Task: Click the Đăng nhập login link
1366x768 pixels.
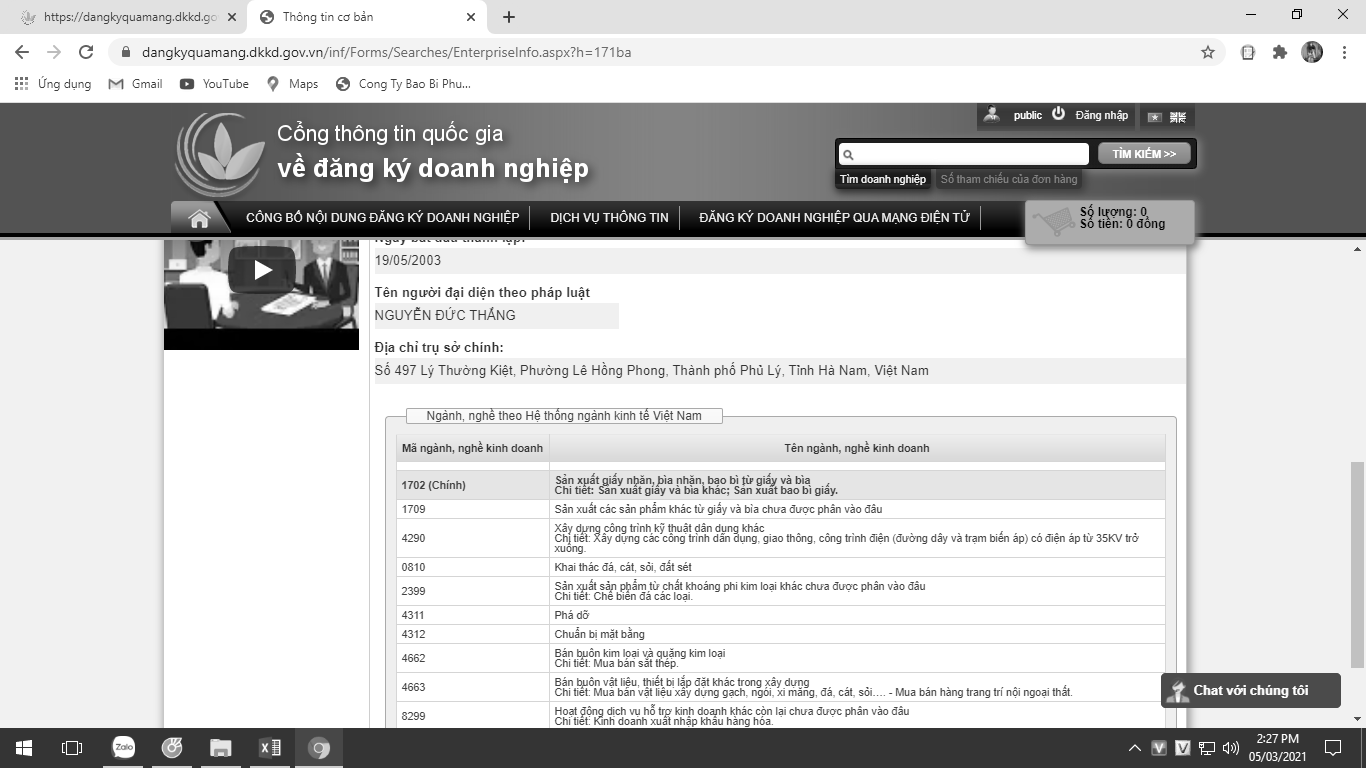Action: click(x=1101, y=115)
